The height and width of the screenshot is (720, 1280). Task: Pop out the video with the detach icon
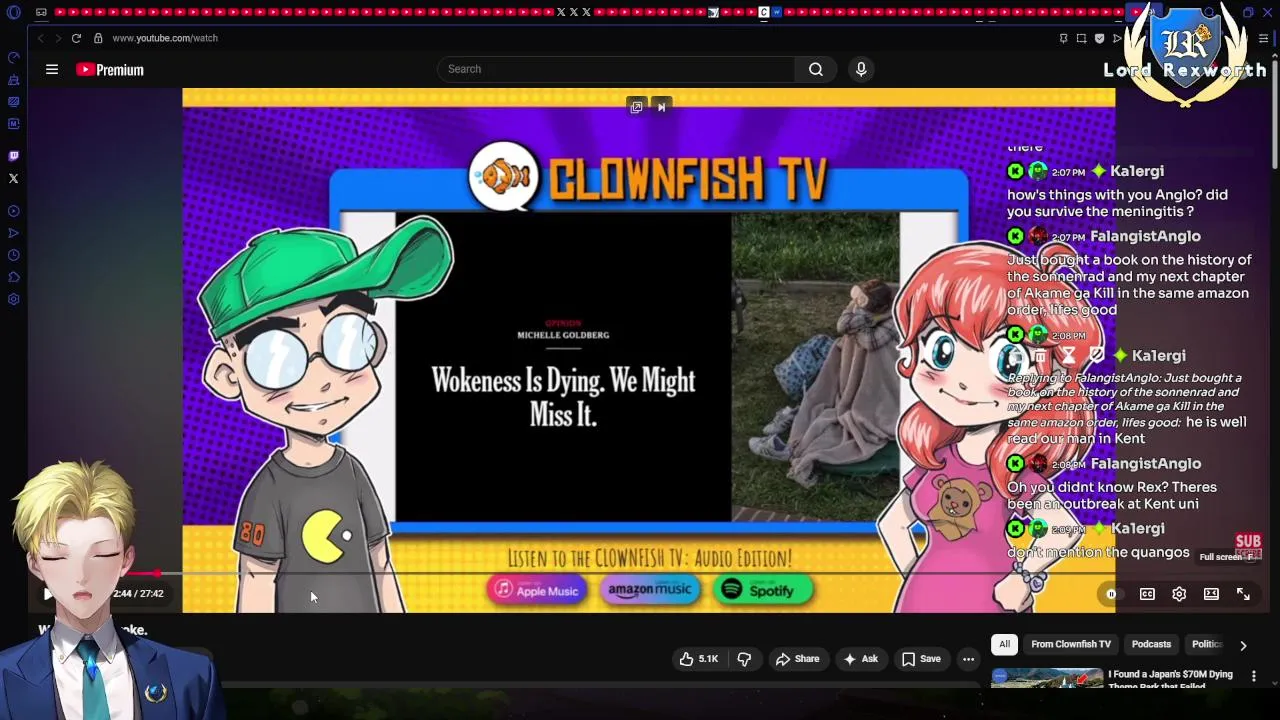(x=636, y=107)
